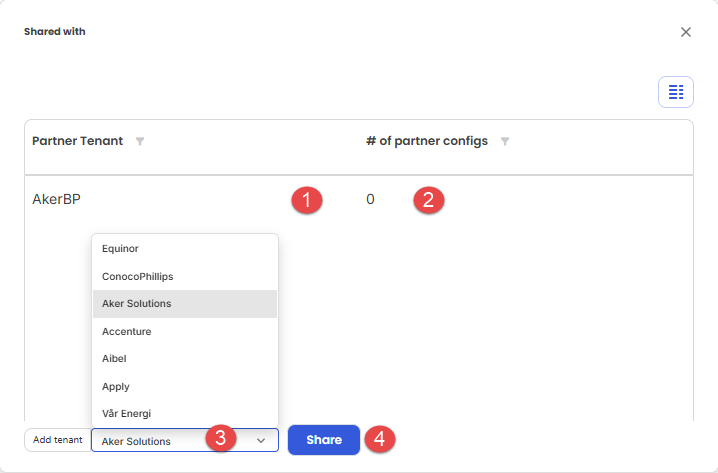
Task: Click the Shared with dialog title
Action: pos(54,32)
